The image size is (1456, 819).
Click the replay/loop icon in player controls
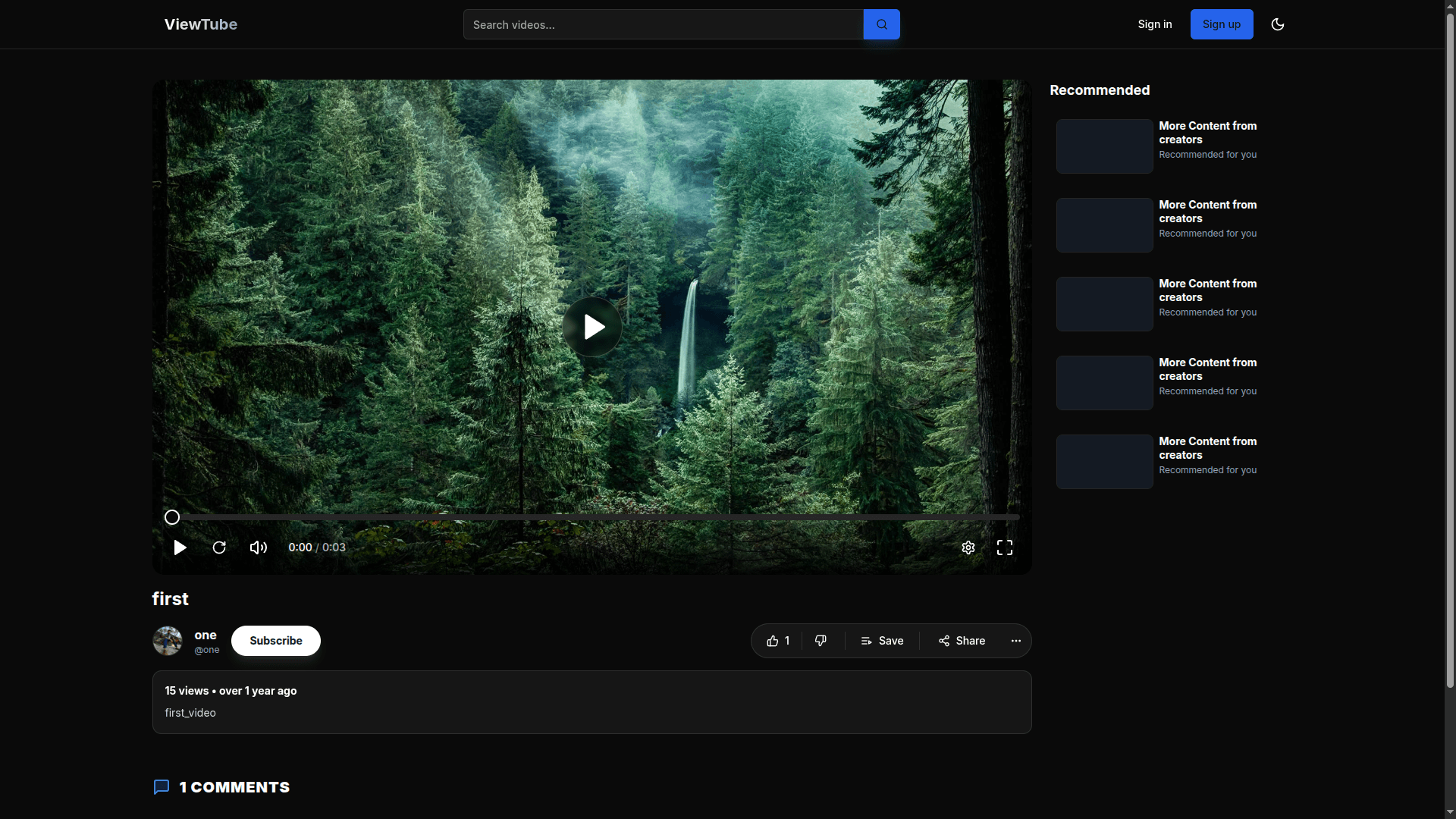click(218, 547)
